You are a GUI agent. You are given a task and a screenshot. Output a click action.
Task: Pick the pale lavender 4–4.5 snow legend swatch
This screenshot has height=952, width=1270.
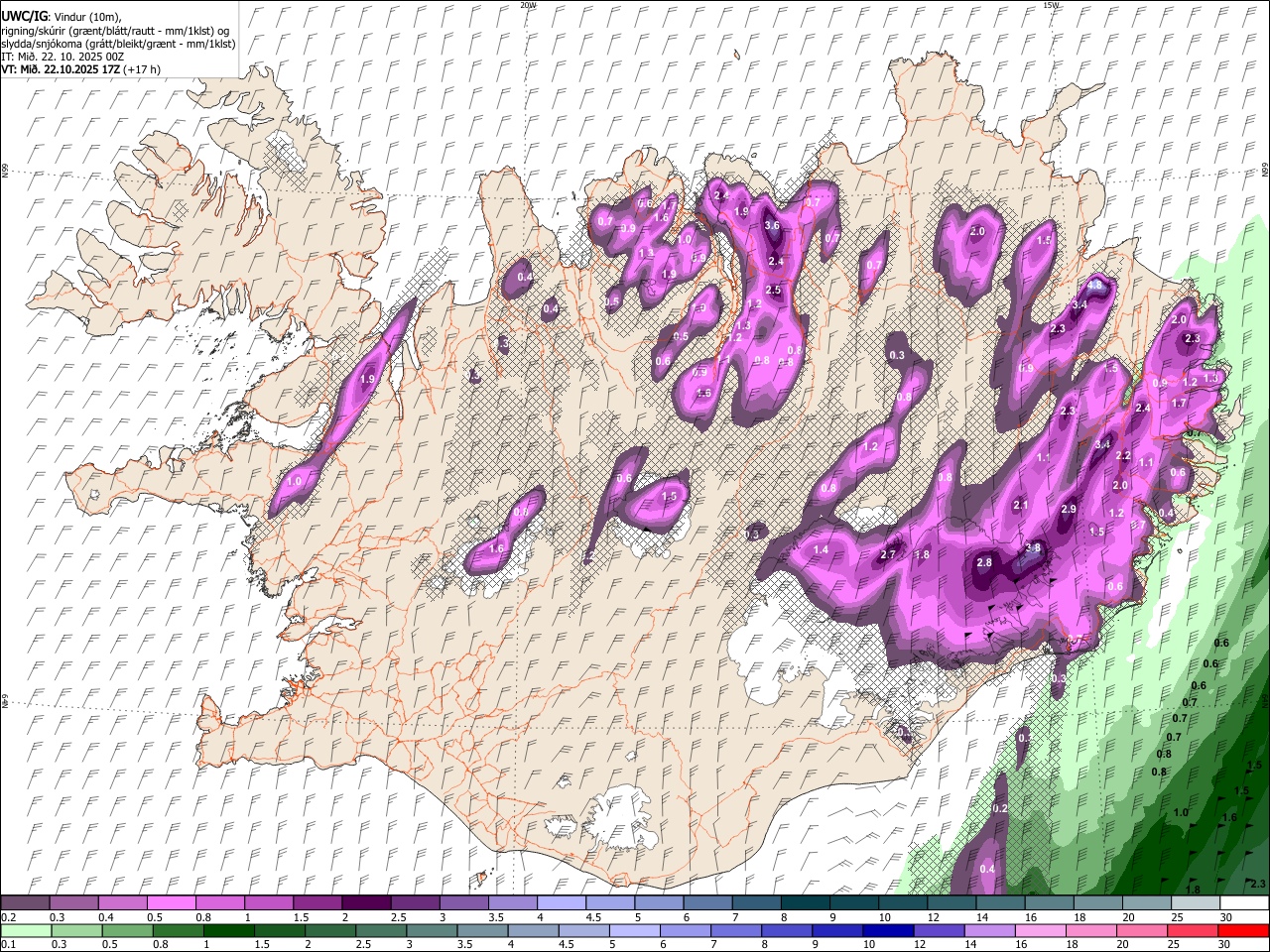[561, 903]
